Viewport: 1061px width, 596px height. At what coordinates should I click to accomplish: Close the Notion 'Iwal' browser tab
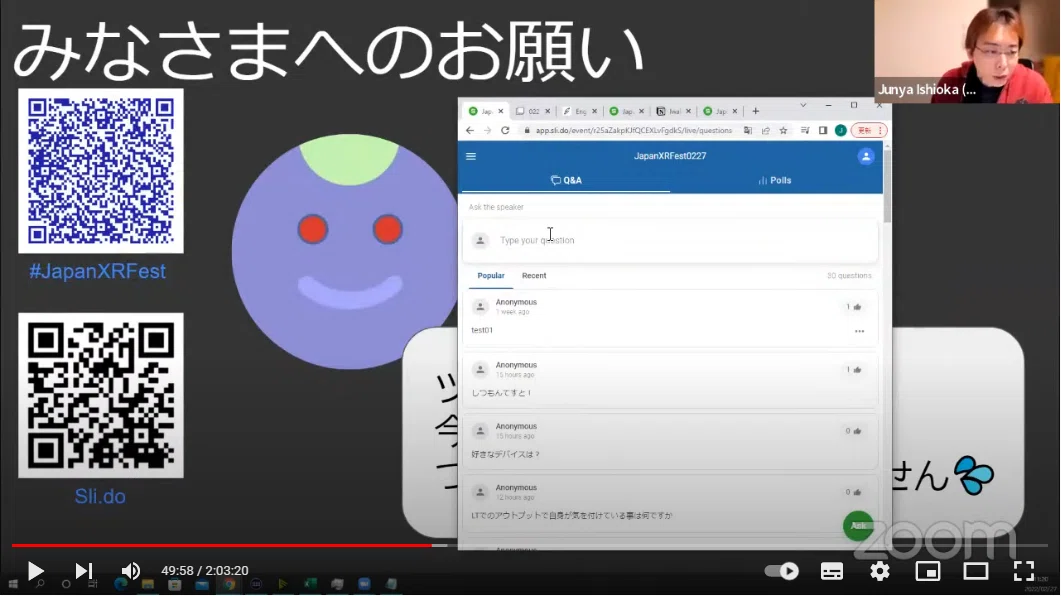coord(688,111)
